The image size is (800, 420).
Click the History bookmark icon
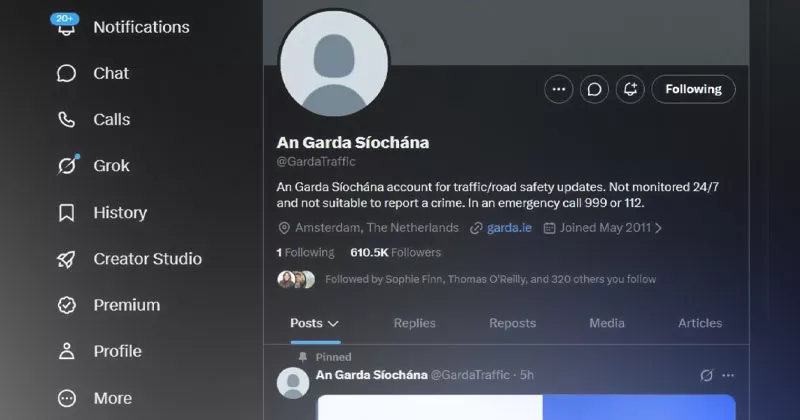[x=66, y=213]
